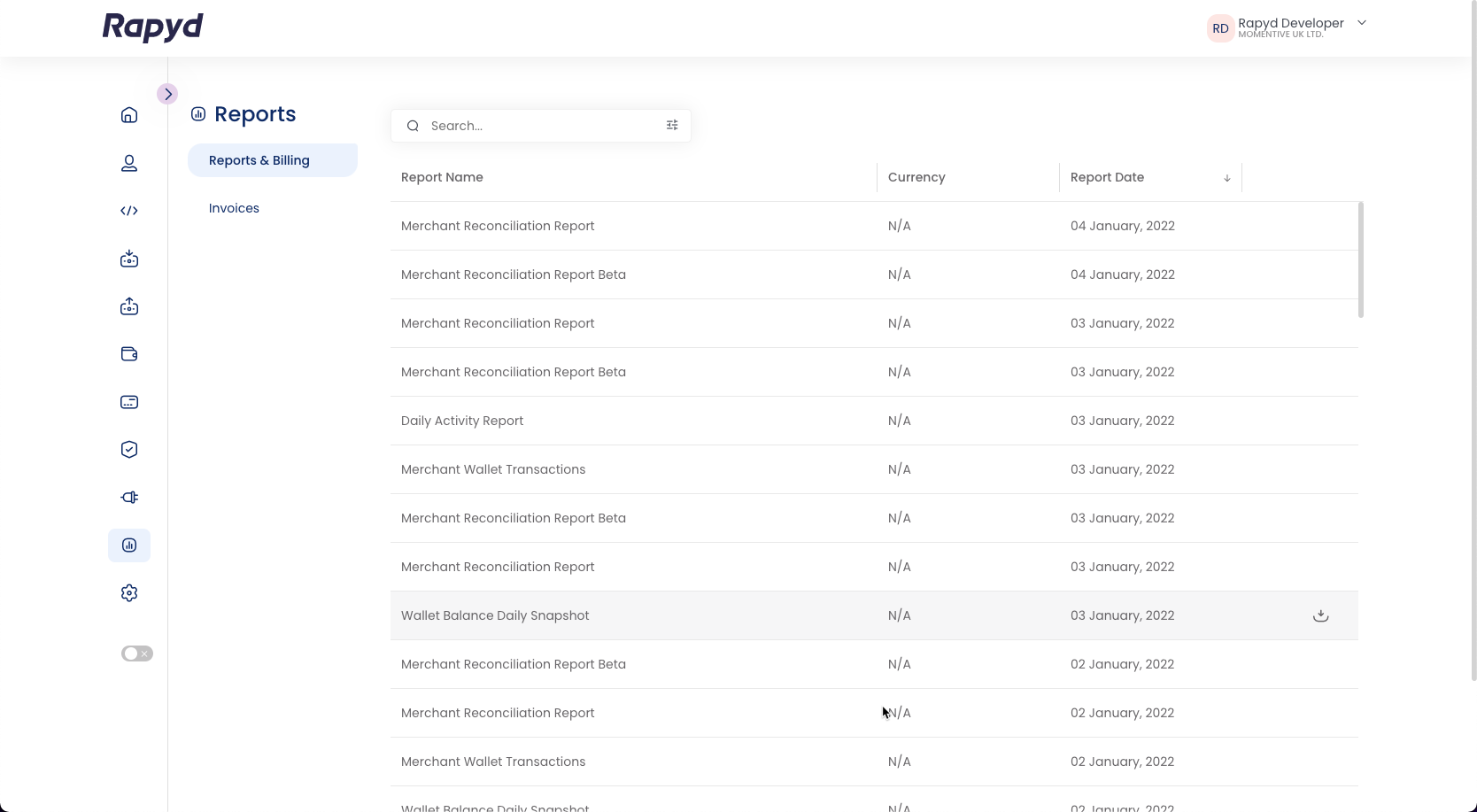Select Merchant Reconciliation Report Beta dated 04 January
This screenshot has height=812, width=1477.
(874, 275)
